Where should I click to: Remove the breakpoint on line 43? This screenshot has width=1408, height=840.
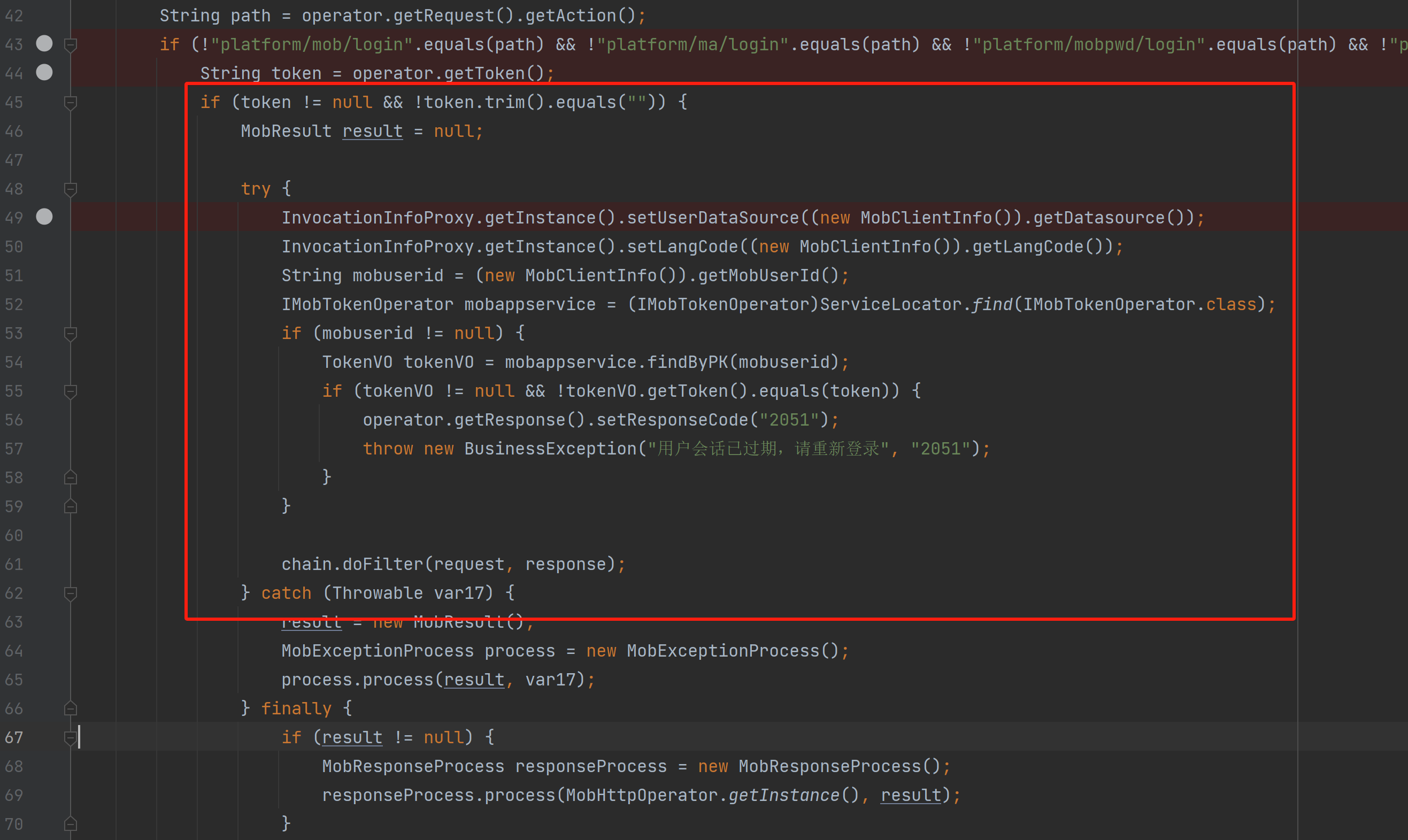click(x=44, y=44)
